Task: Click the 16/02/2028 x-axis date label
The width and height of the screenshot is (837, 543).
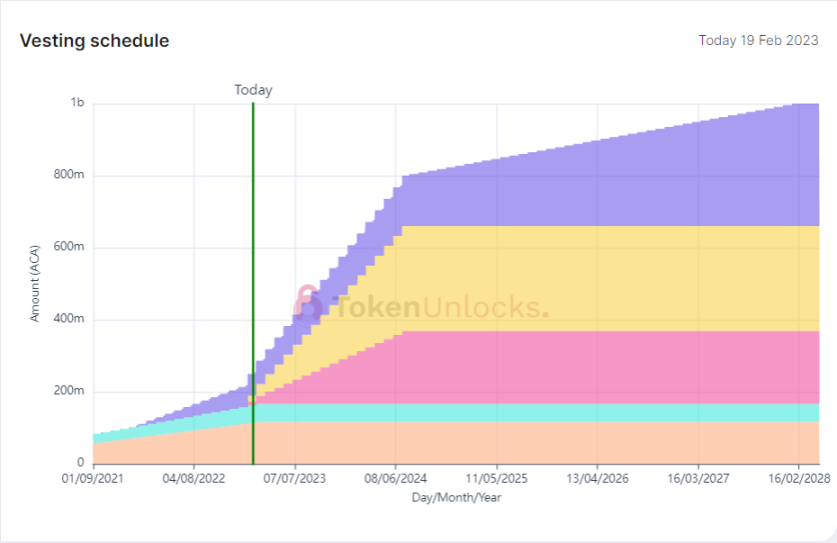Action: coord(799,479)
